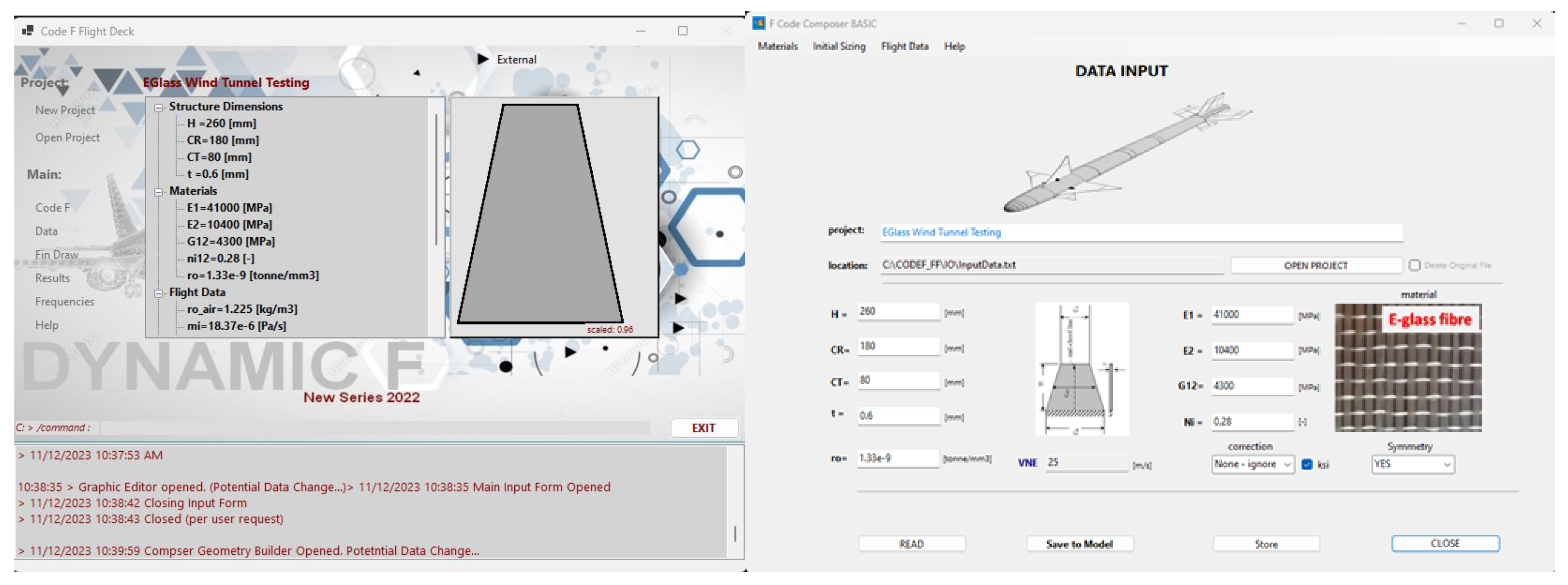Collapse the Structure Dimensions tree node
Viewport: 1568px width, 585px height.
tap(158, 107)
